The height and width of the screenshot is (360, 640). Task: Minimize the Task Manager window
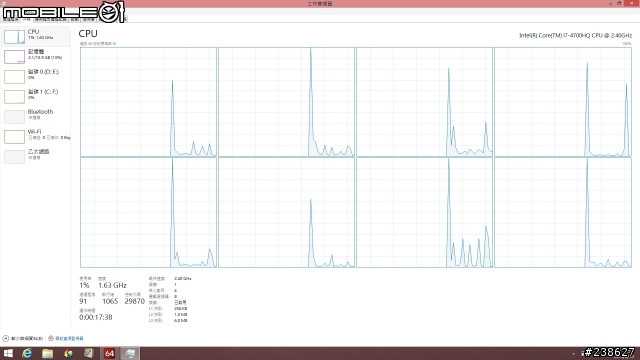(610, 3)
